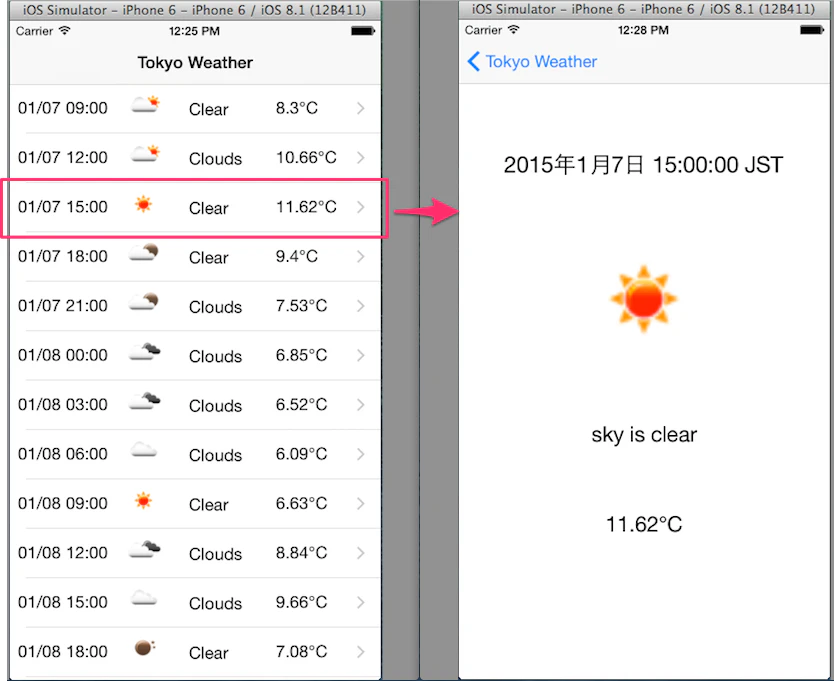Image resolution: width=834 pixels, height=681 pixels.
Task: Click the large sun image on the detail screen
Action: [644, 298]
